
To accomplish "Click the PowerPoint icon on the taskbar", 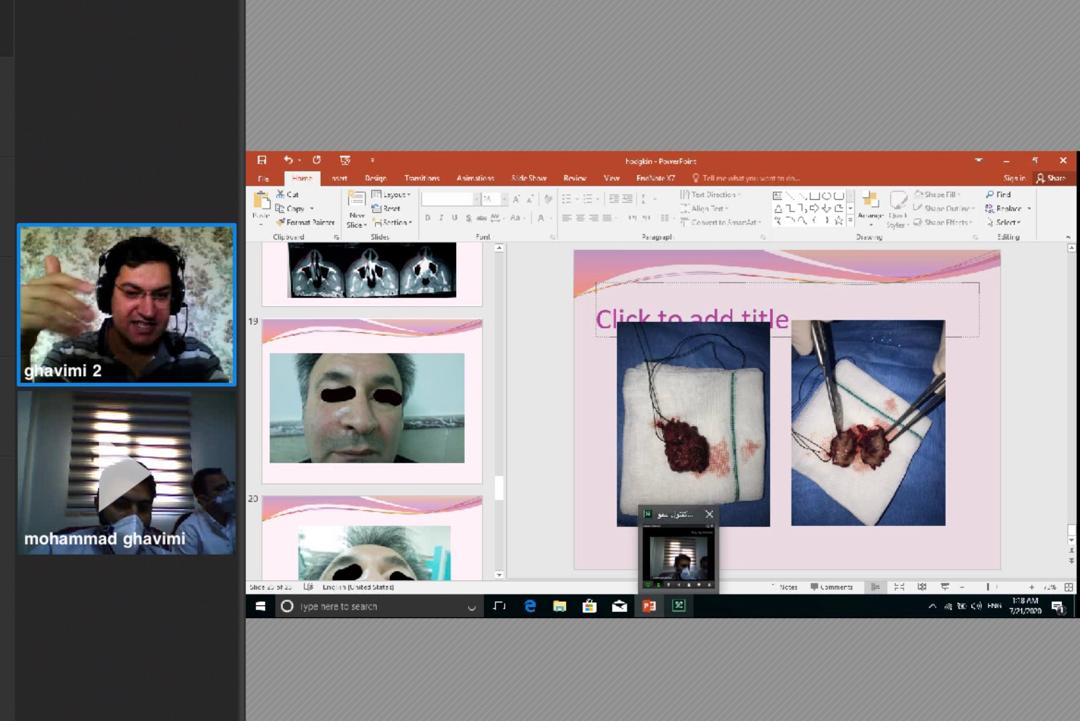I will [648, 606].
